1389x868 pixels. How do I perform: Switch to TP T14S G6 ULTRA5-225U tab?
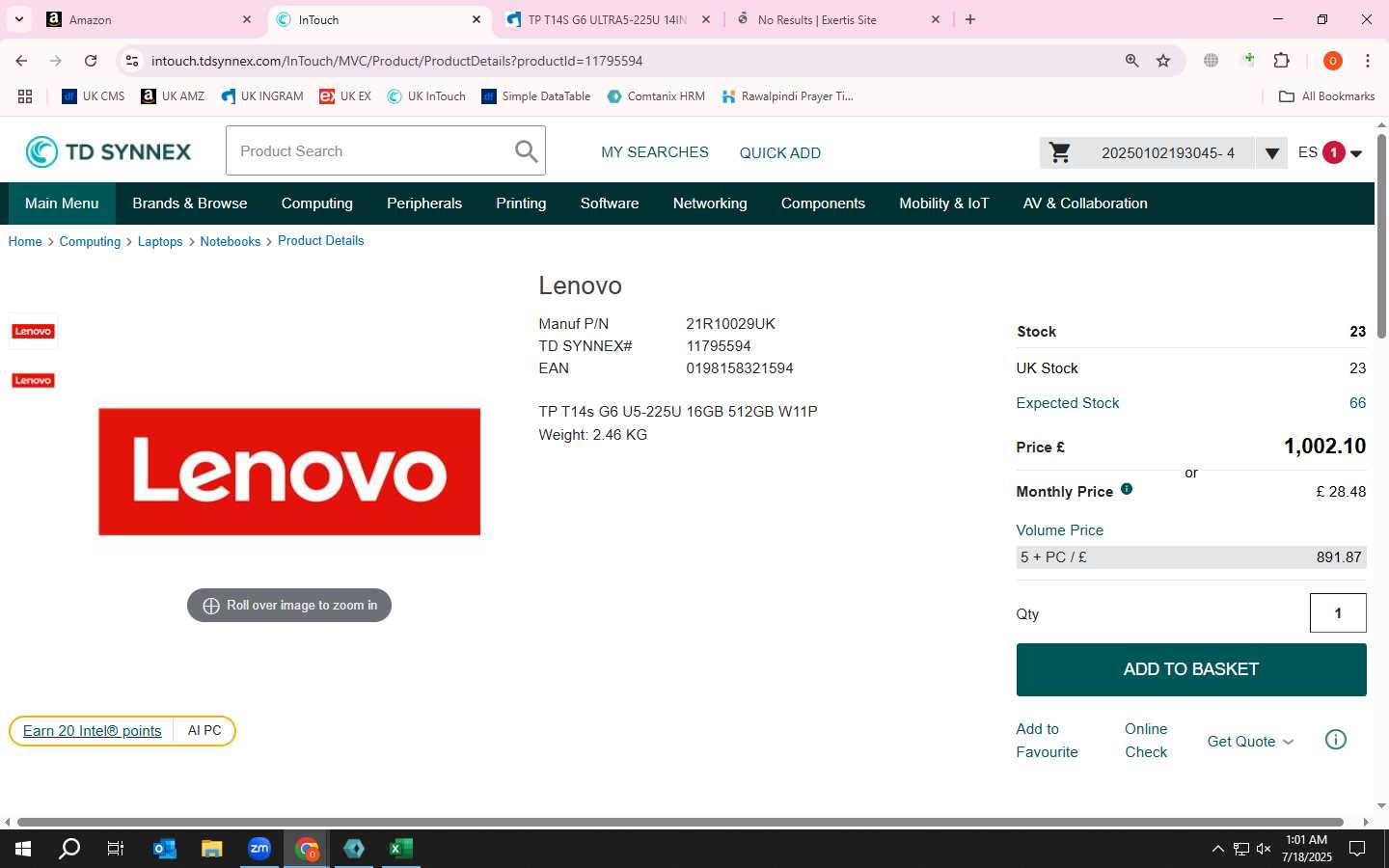click(609, 19)
